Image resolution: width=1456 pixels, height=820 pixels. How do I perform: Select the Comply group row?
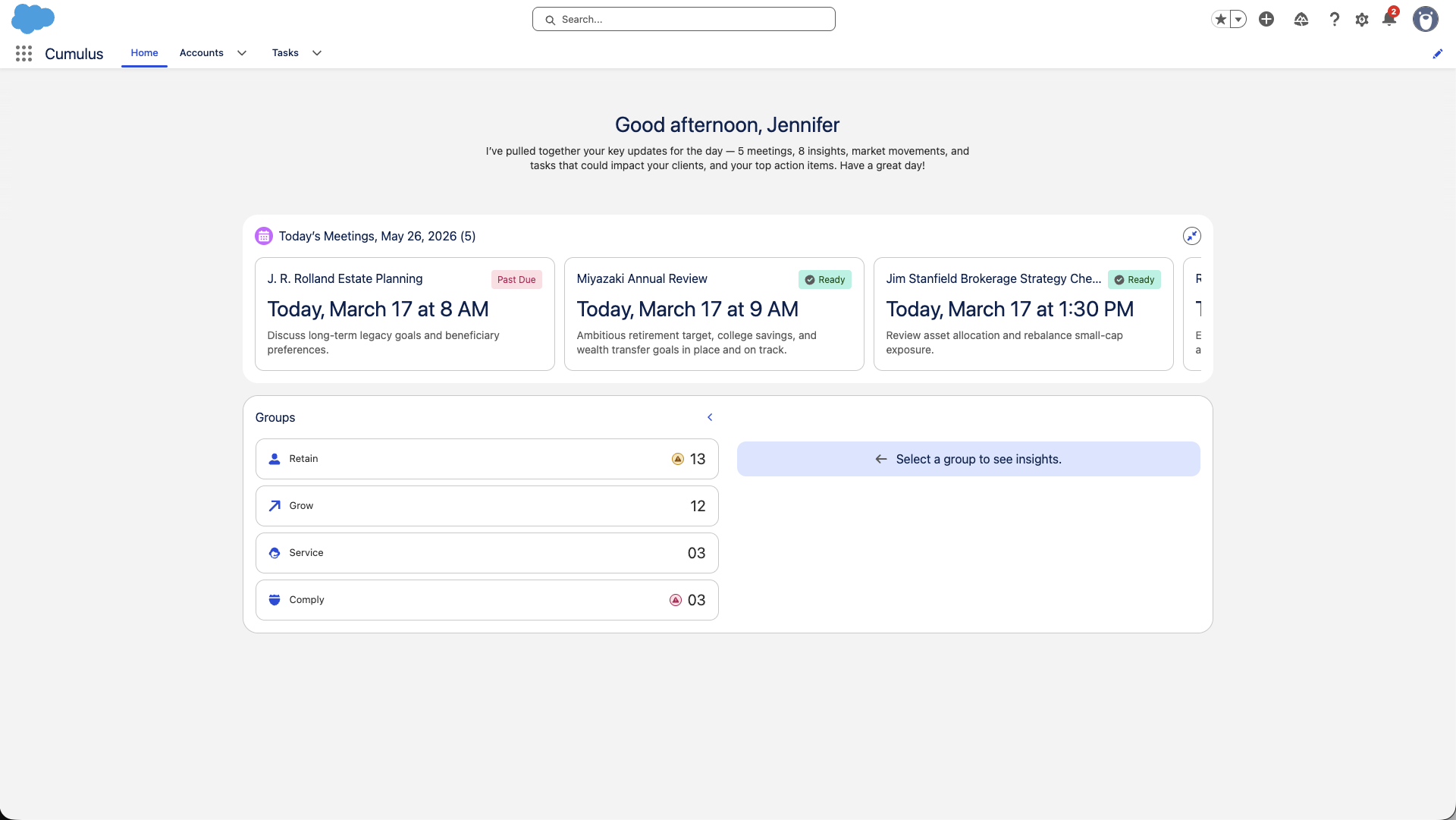coord(487,600)
